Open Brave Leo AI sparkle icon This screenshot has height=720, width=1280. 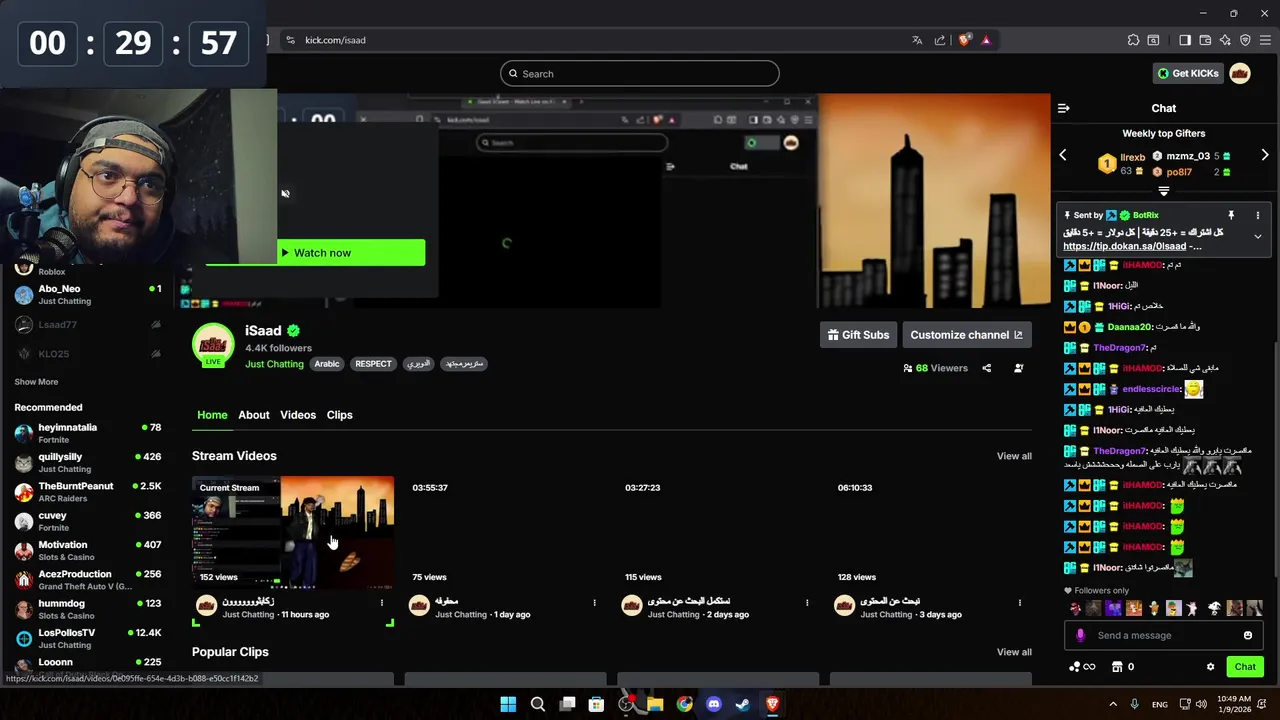click(x=1225, y=40)
